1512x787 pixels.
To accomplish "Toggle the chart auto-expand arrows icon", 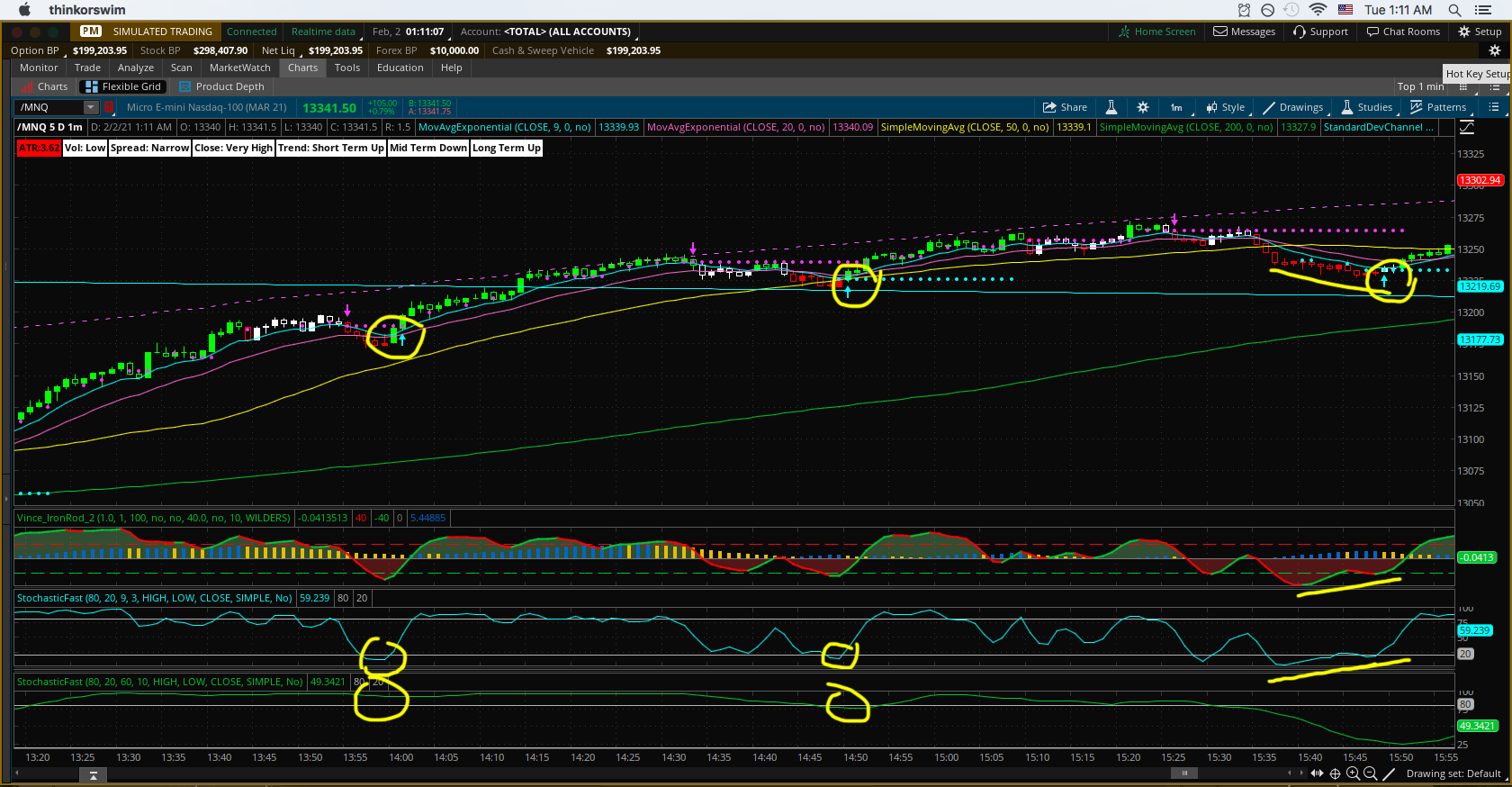I will click(x=1317, y=773).
